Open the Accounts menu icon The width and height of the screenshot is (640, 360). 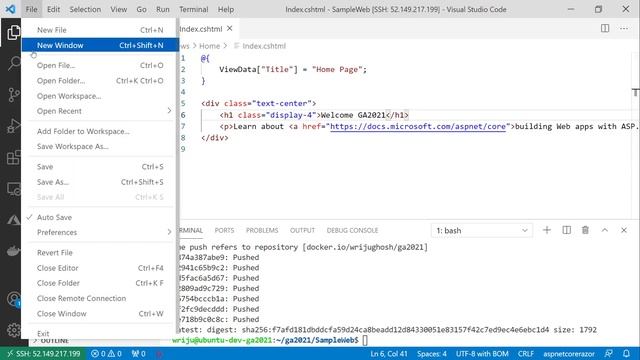(x=13, y=299)
